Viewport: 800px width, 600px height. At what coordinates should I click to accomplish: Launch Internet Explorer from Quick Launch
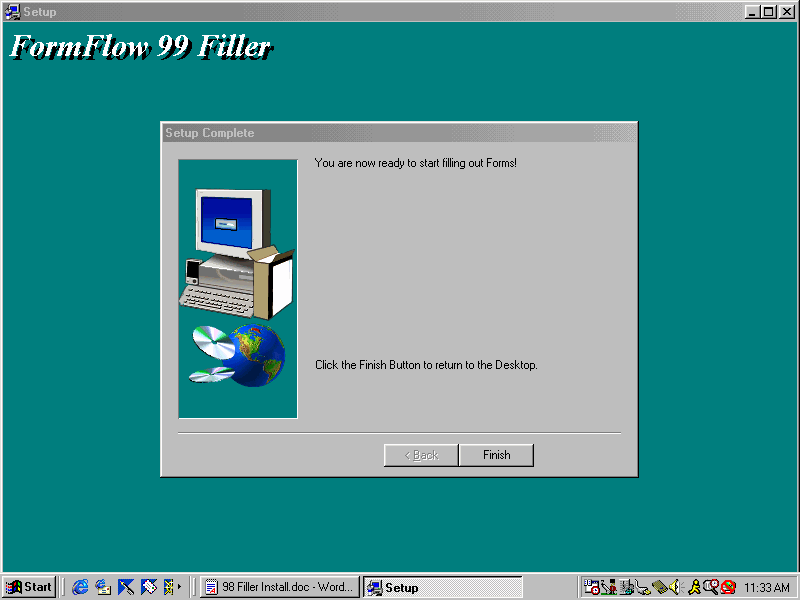click(x=80, y=587)
